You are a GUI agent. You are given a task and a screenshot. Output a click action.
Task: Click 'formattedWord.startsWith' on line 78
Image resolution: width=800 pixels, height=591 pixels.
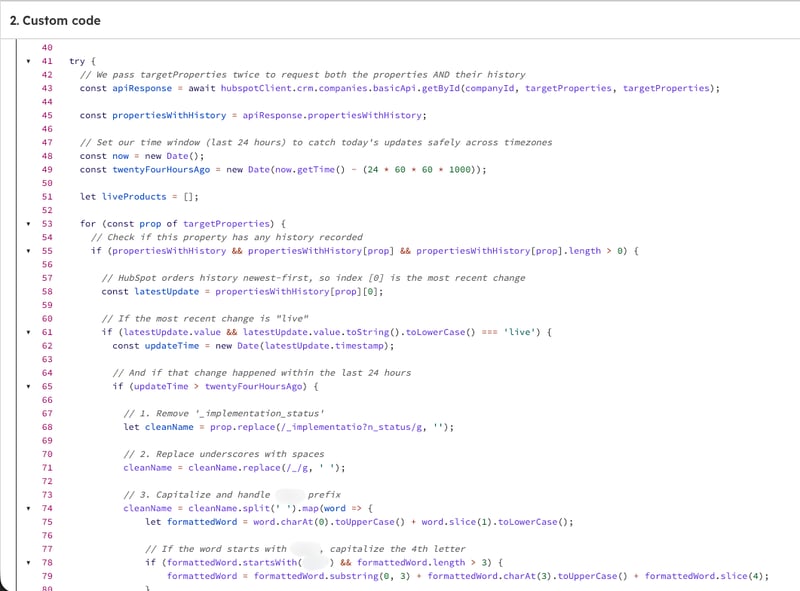pos(232,562)
